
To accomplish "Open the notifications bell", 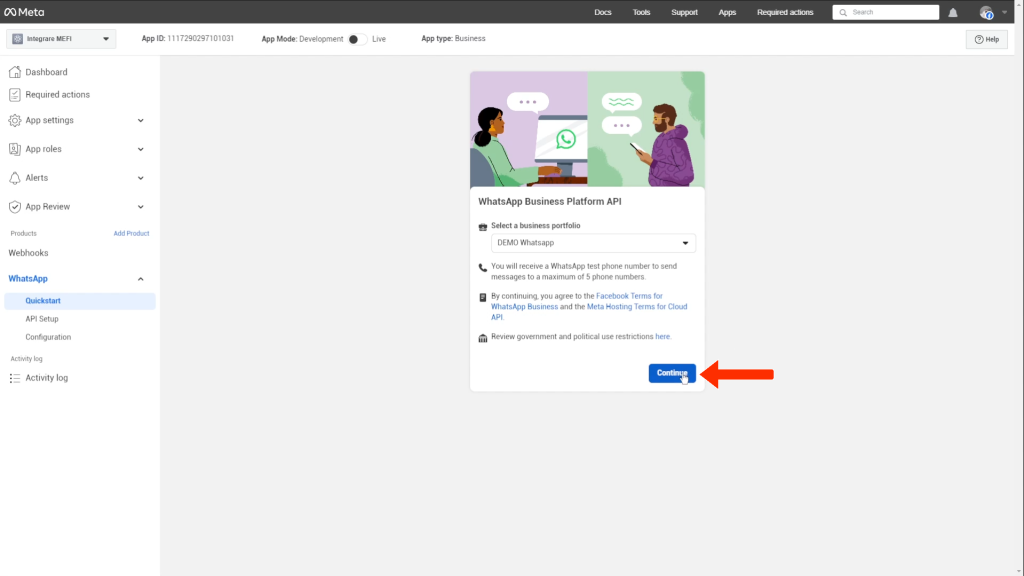I will click(x=953, y=12).
